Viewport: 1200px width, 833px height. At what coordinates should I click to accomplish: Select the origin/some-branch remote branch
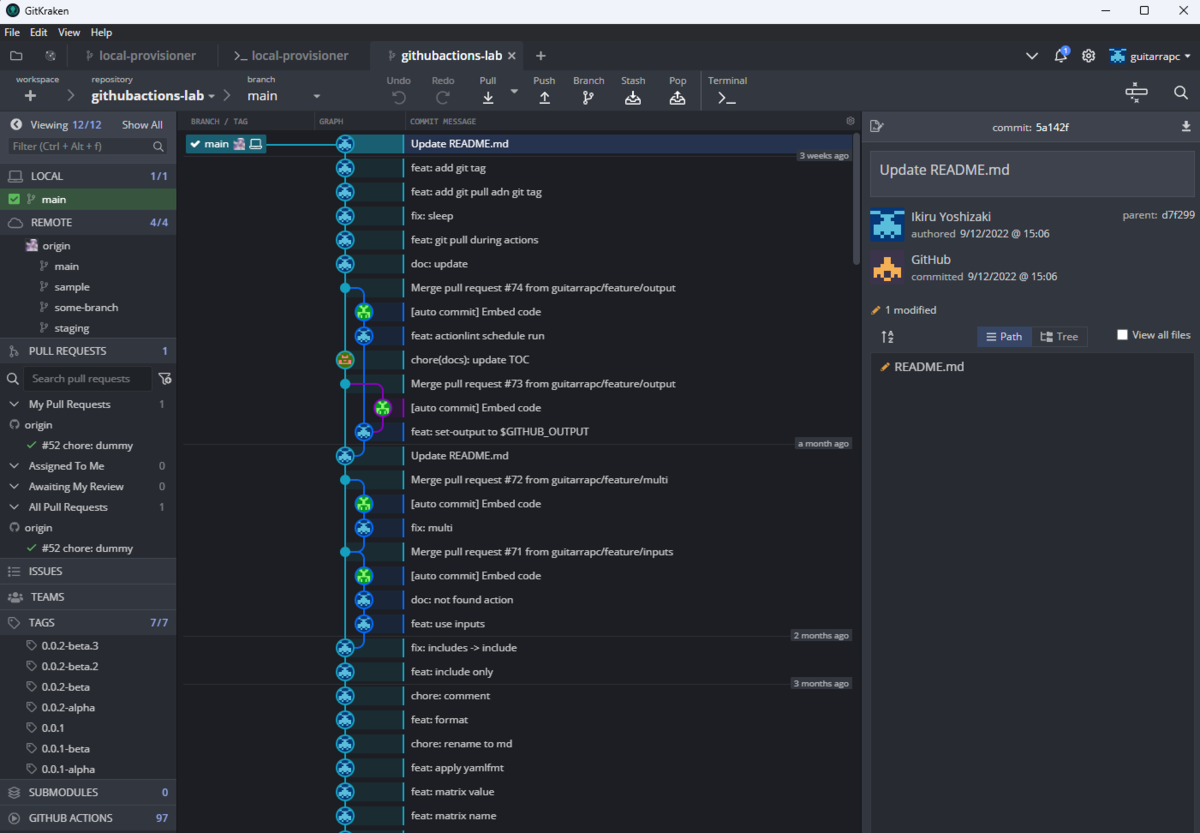tap(86, 308)
